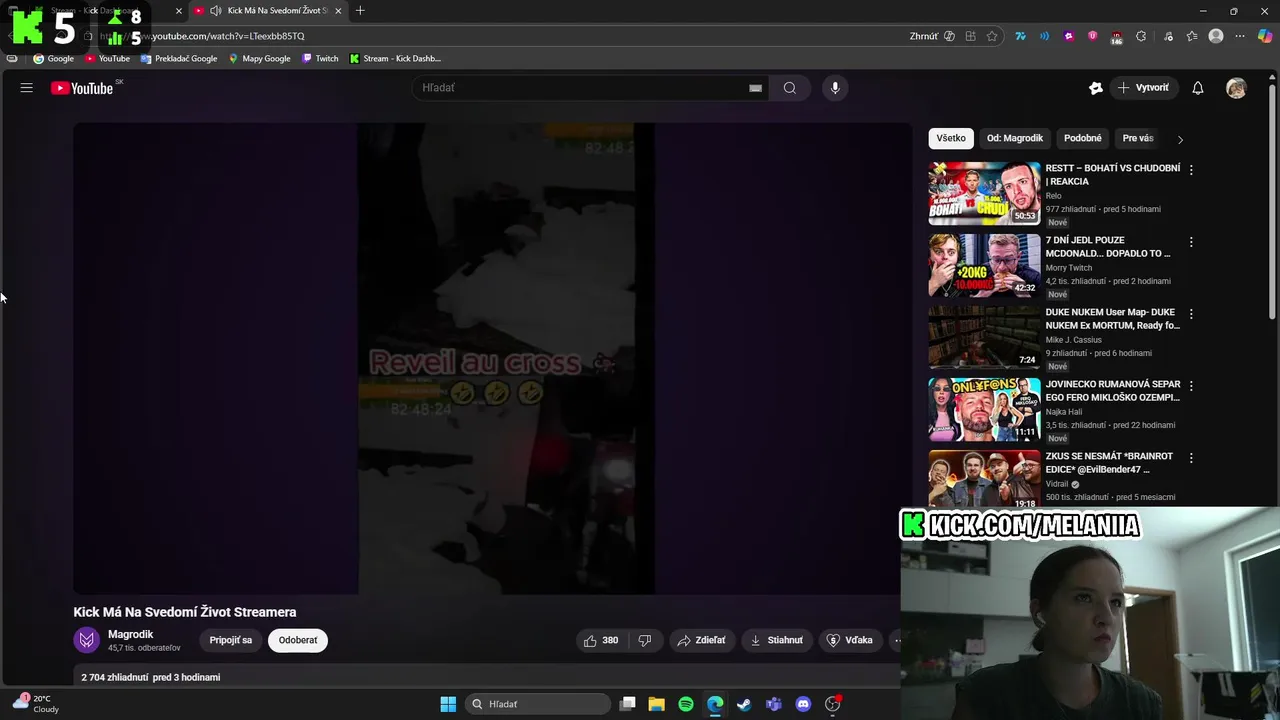Click the Stiahnuť download button
This screenshot has height=720, width=1280.
[776, 640]
